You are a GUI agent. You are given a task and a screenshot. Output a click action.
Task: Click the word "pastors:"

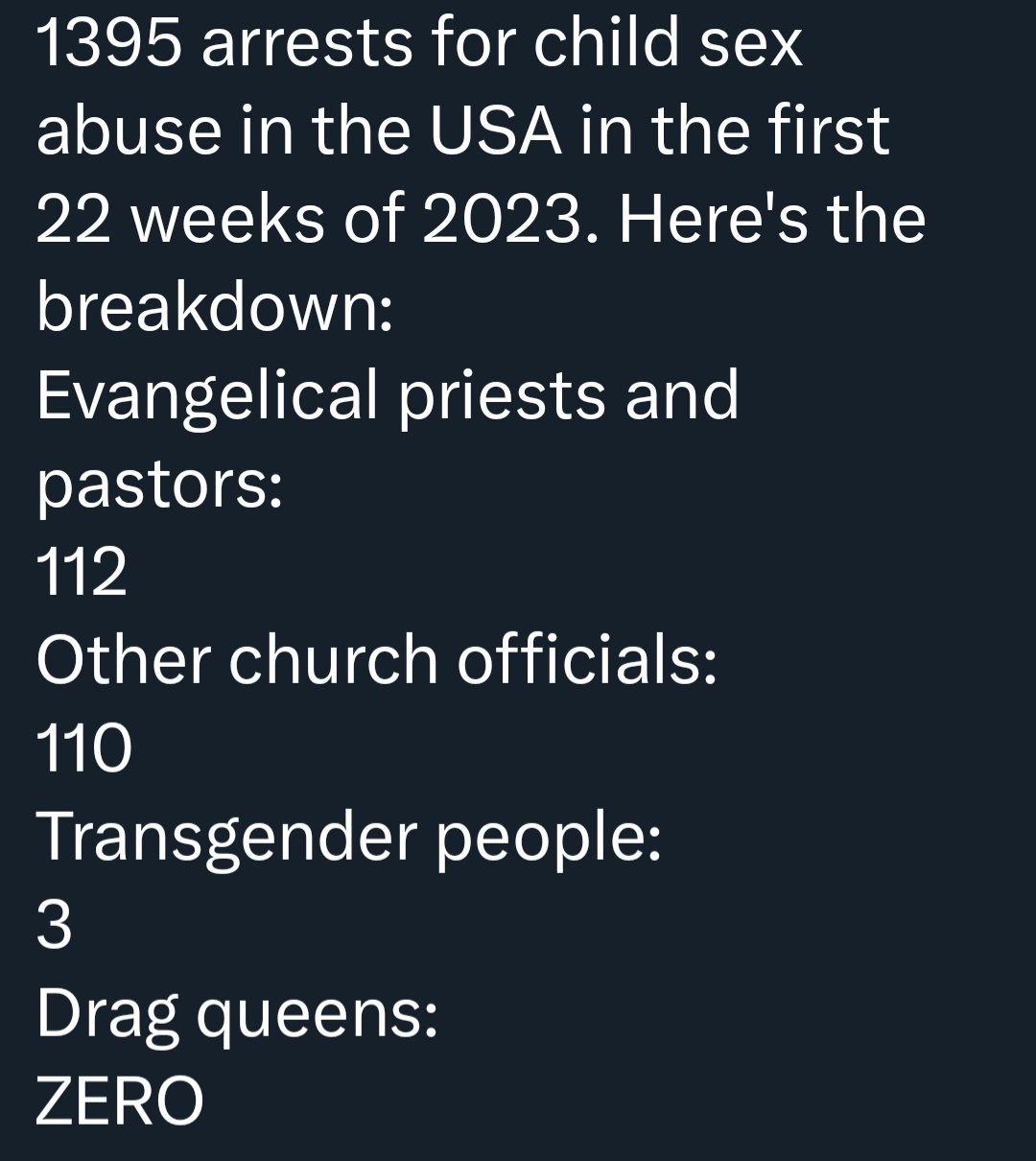[x=160, y=486]
